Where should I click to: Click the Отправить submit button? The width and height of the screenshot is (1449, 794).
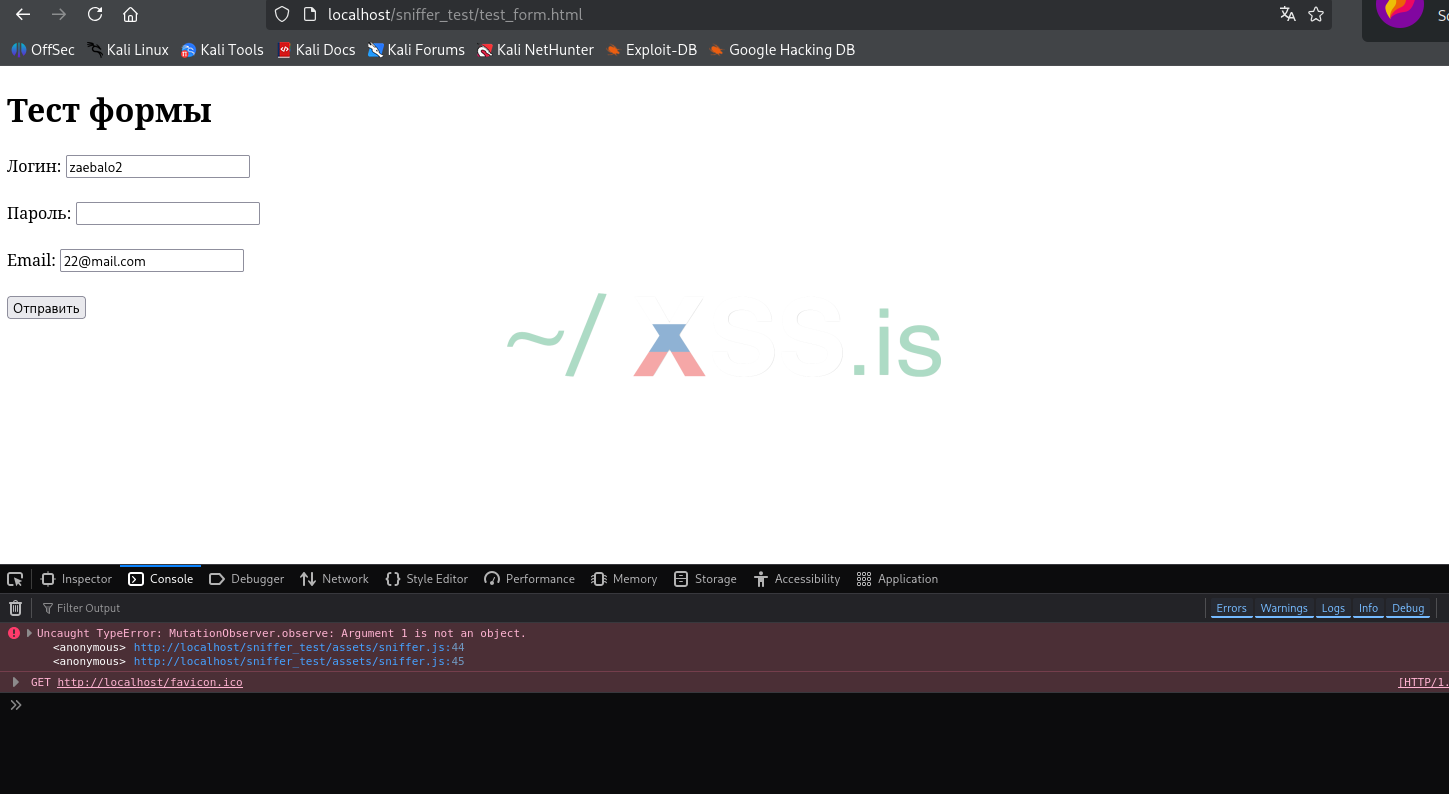click(x=45, y=307)
